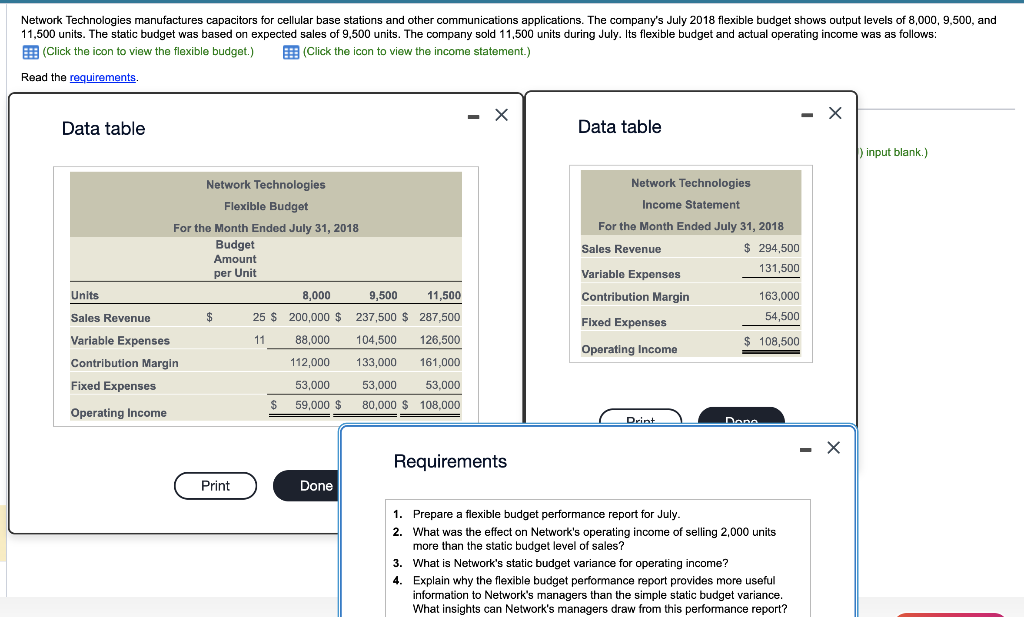Screen dimensions: 1024x617
Task: Close the income statement Data table
Action: click(x=835, y=114)
